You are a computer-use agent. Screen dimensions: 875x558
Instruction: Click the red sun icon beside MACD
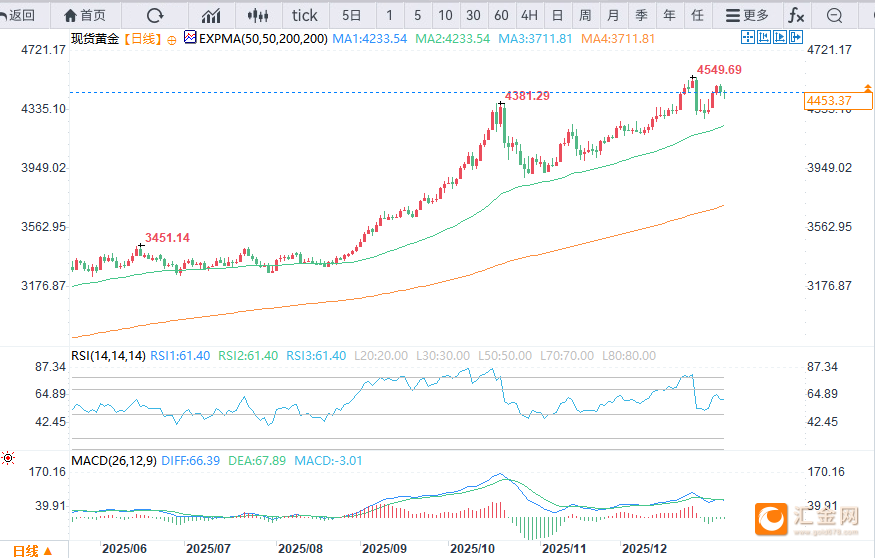(9, 458)
